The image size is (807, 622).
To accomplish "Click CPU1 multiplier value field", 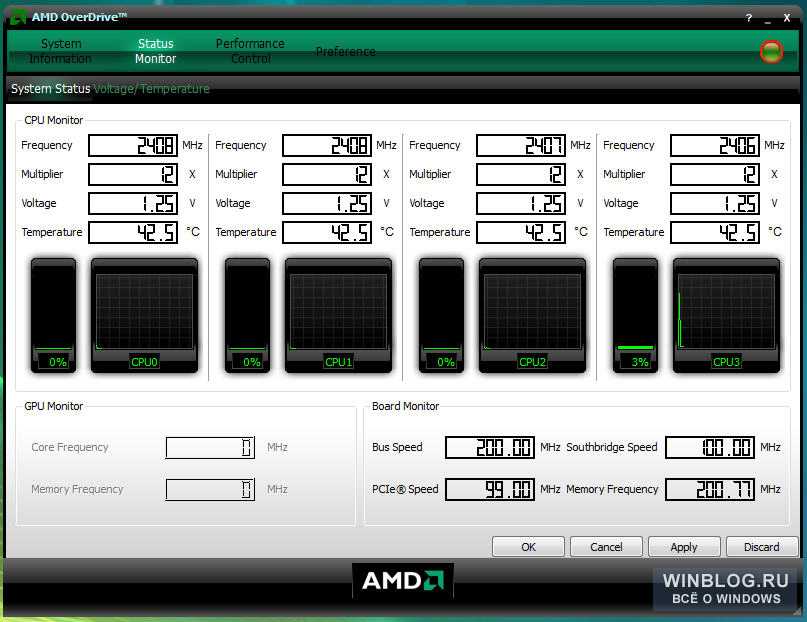I will click(x=327, y=174).
